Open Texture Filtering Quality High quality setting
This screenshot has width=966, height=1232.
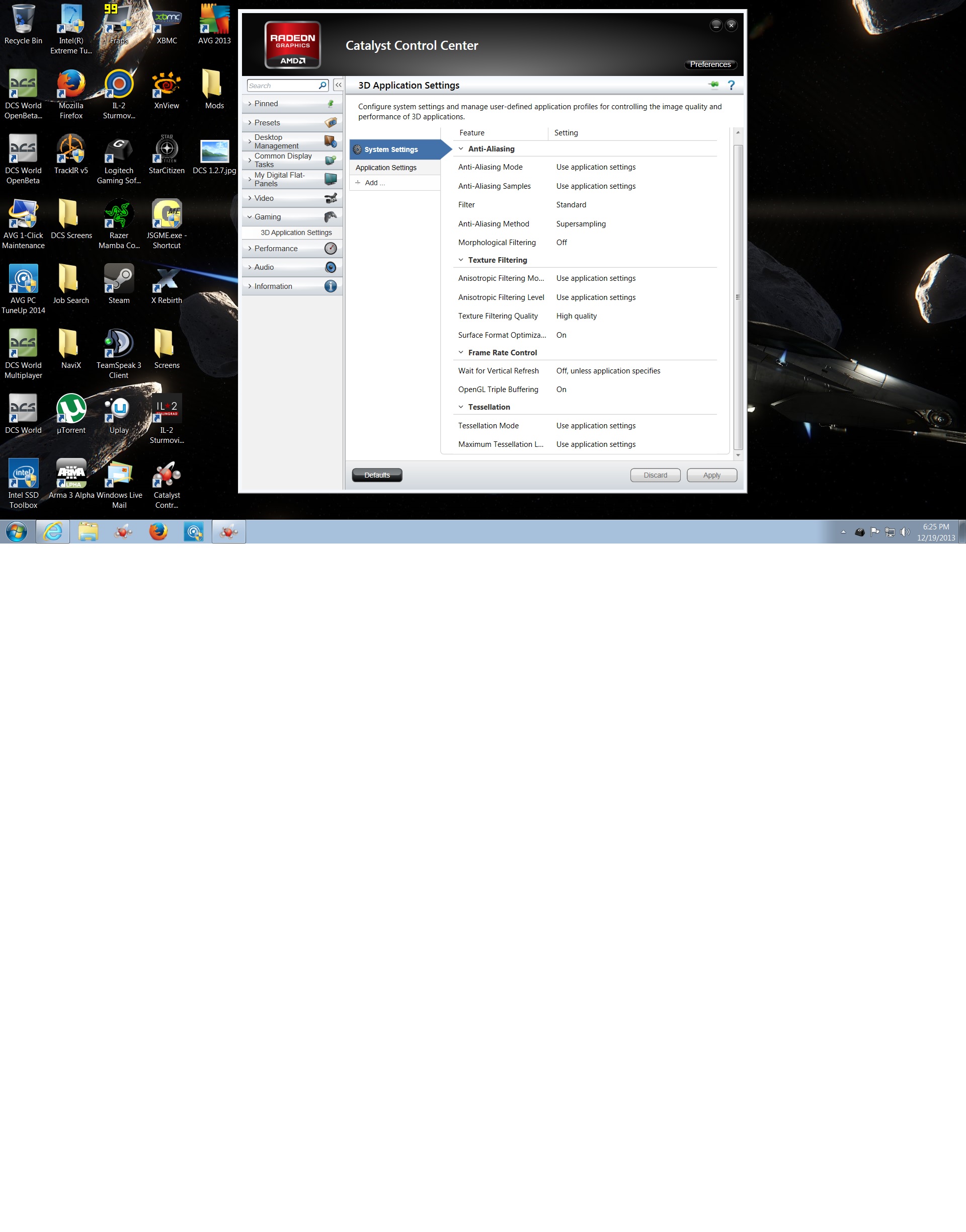(576, 316)
